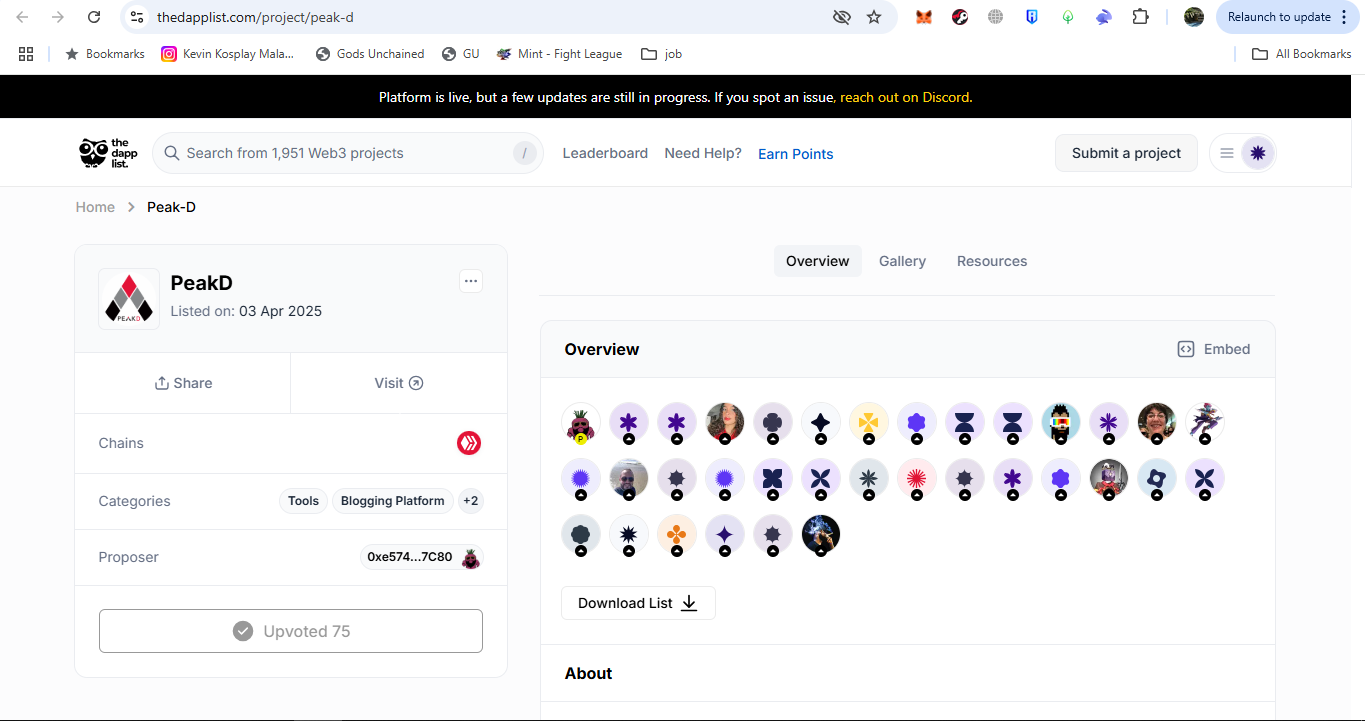Click the Dapp List owl logo
The height and width of the screenshot is (721, 1365).
(107, 153)
